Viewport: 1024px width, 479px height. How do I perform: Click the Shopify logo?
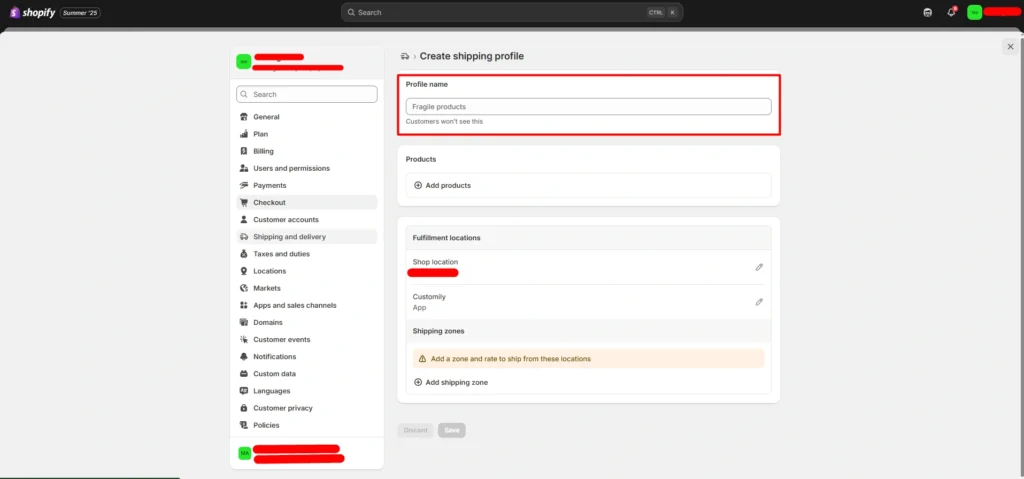coord(33,12)
